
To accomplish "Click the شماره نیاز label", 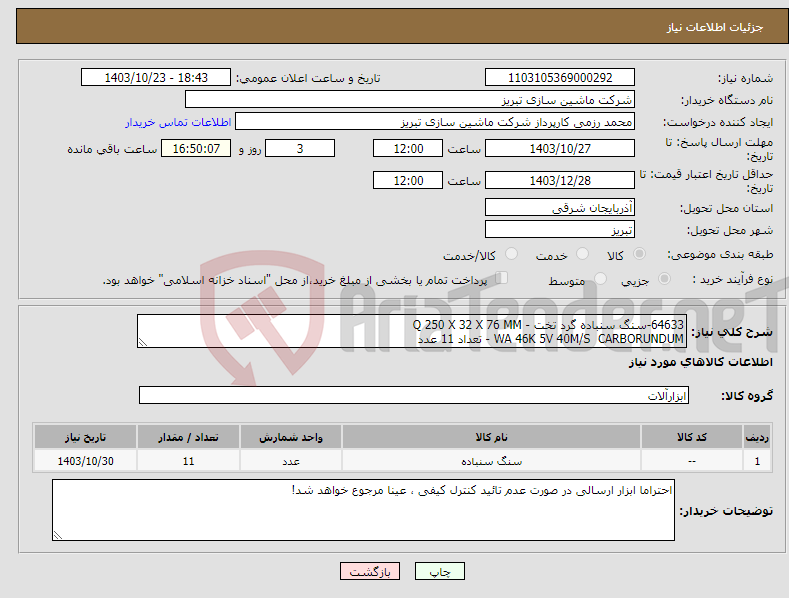I will (745, 79).
